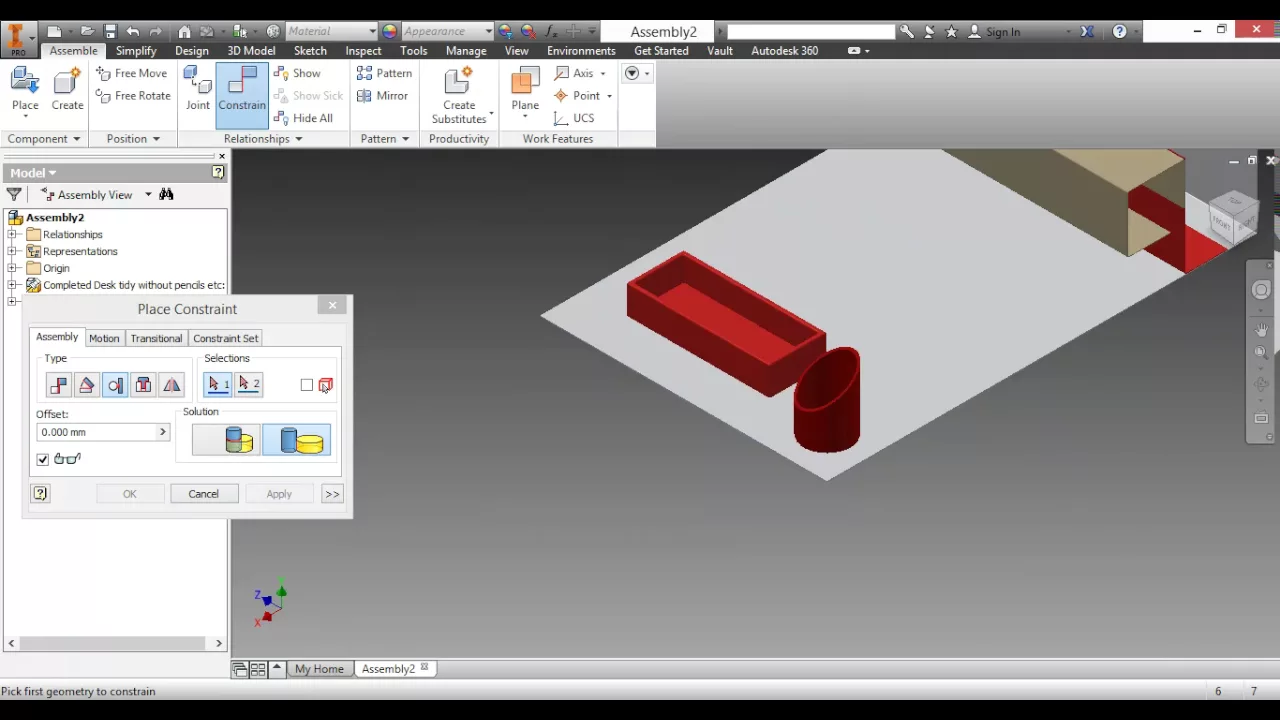Choose the Outside tangent solution
The image size is (1280, 720).
click(297, 440)
